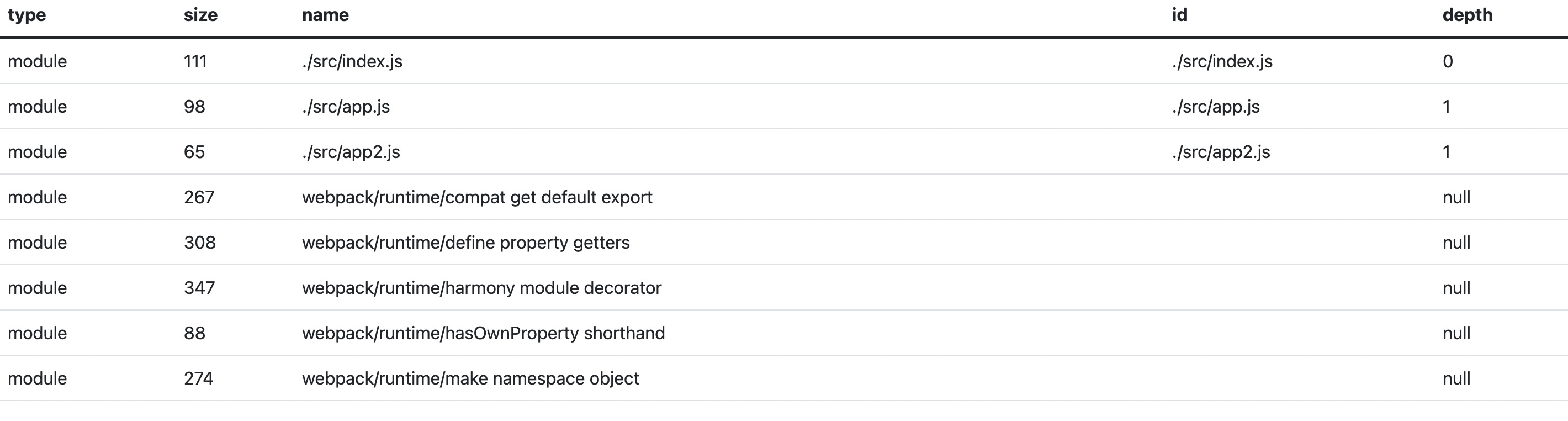
Task: Select the ./src/app2.js name cell
Action: tap(351, 152)
